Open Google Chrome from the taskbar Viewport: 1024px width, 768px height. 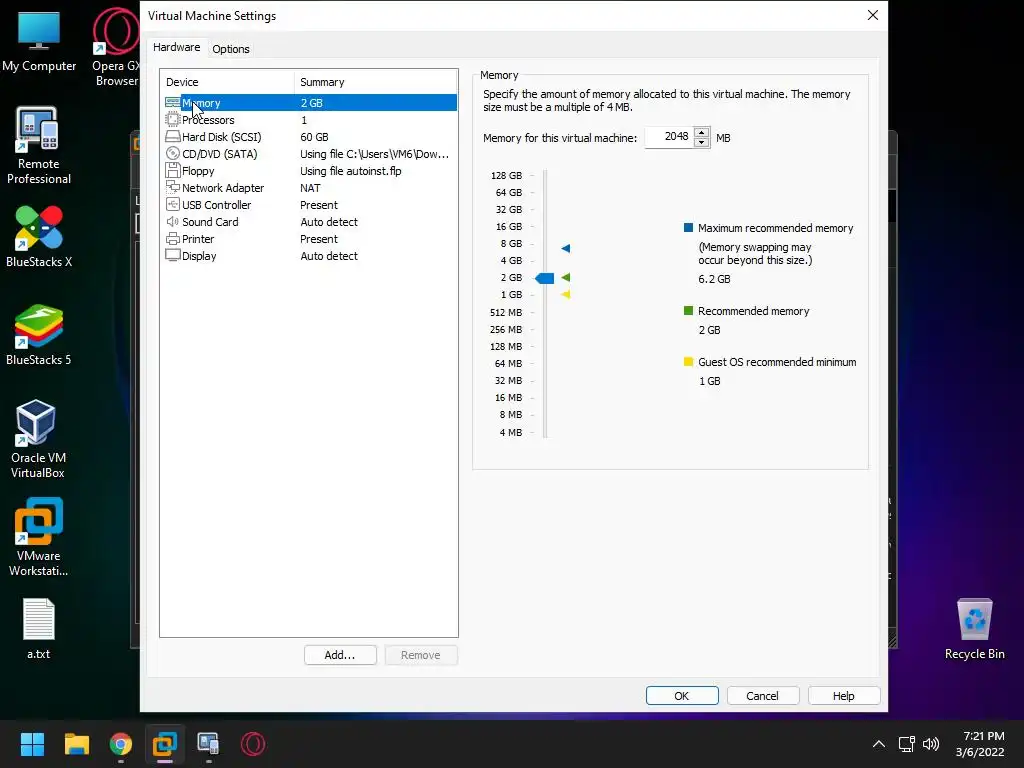point(121,744)
